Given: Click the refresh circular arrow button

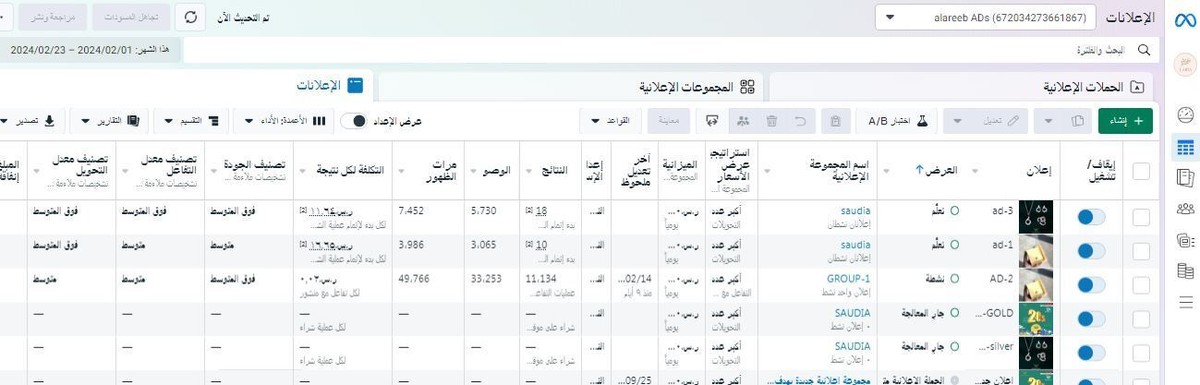Looking at the screenshot, I should (x=190, y=18).
